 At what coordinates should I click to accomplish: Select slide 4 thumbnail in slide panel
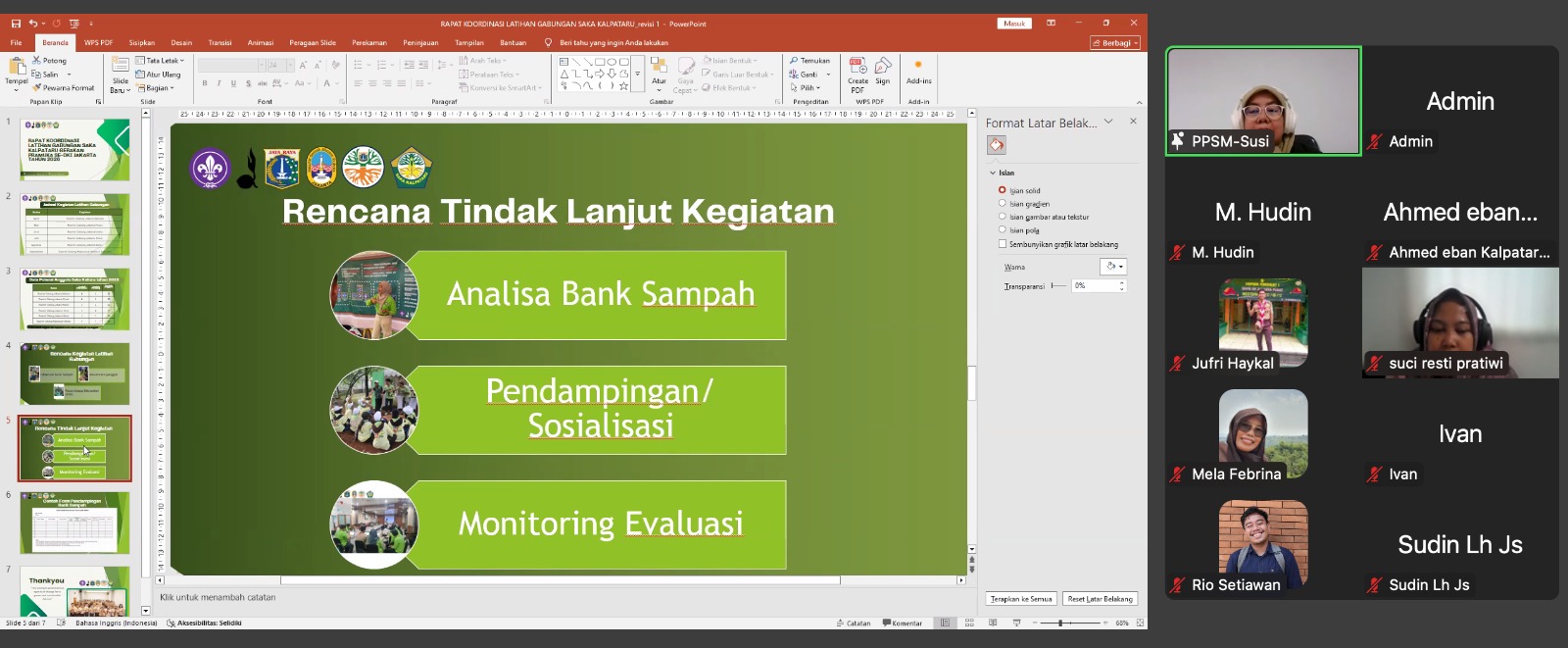pos(74,374)
